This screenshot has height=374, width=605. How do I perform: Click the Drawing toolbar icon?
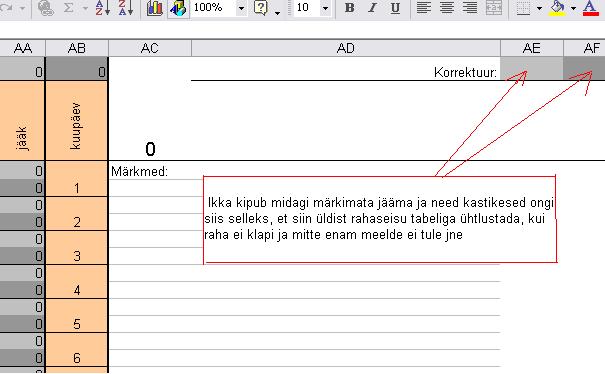tap(178, 8)
